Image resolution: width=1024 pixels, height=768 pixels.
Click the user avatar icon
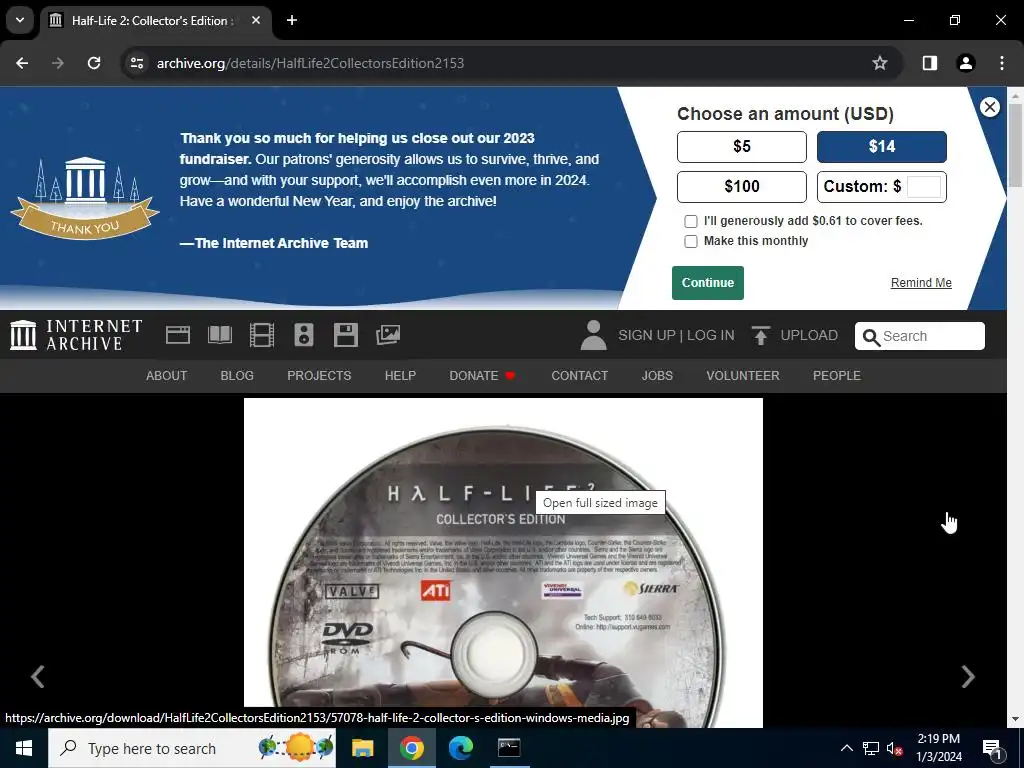[594, 335]
